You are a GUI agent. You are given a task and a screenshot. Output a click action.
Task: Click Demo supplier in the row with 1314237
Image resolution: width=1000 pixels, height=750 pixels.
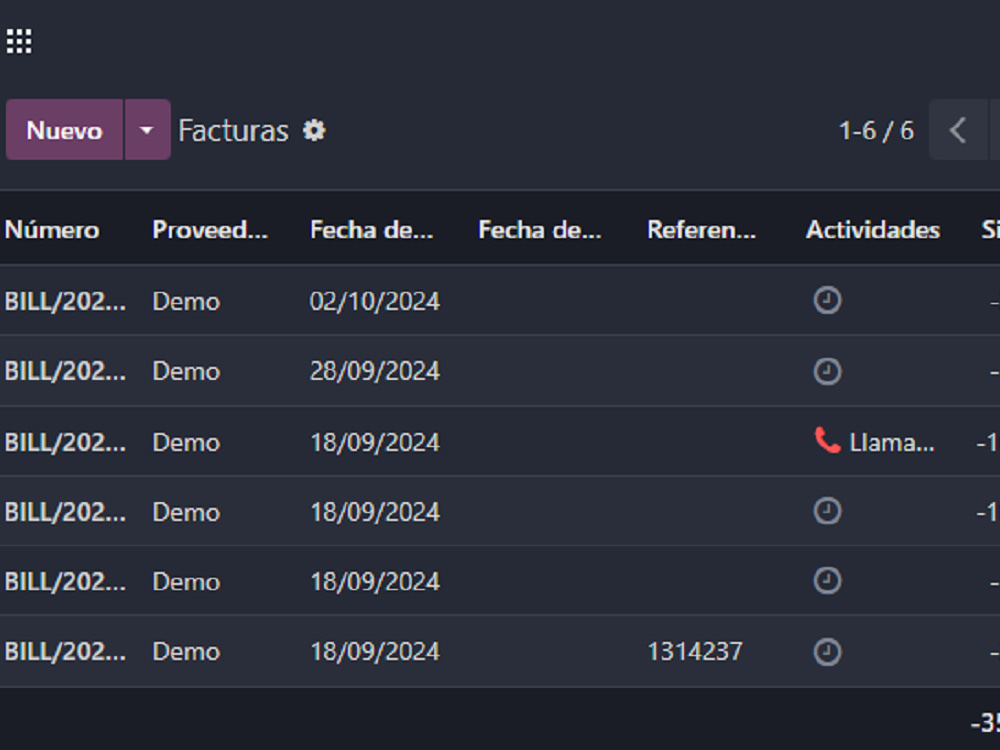click(186, 652)
